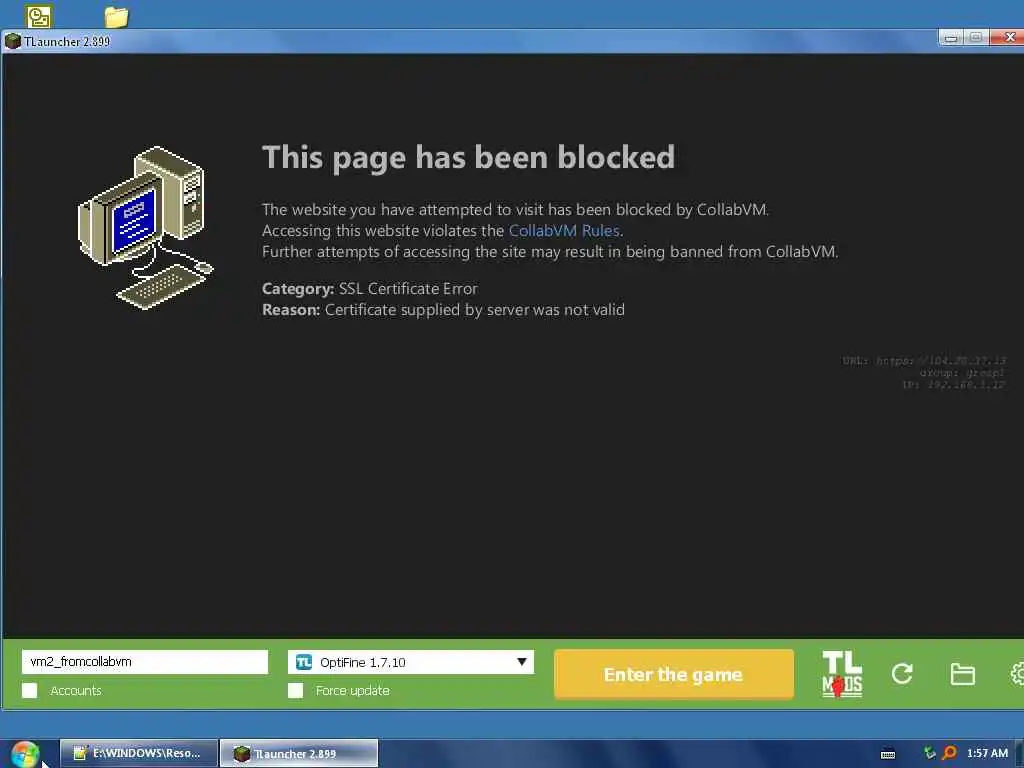Click the 1:57 AM clock
The width and height of the screenshot is (1024, 768).
(987, 753)
